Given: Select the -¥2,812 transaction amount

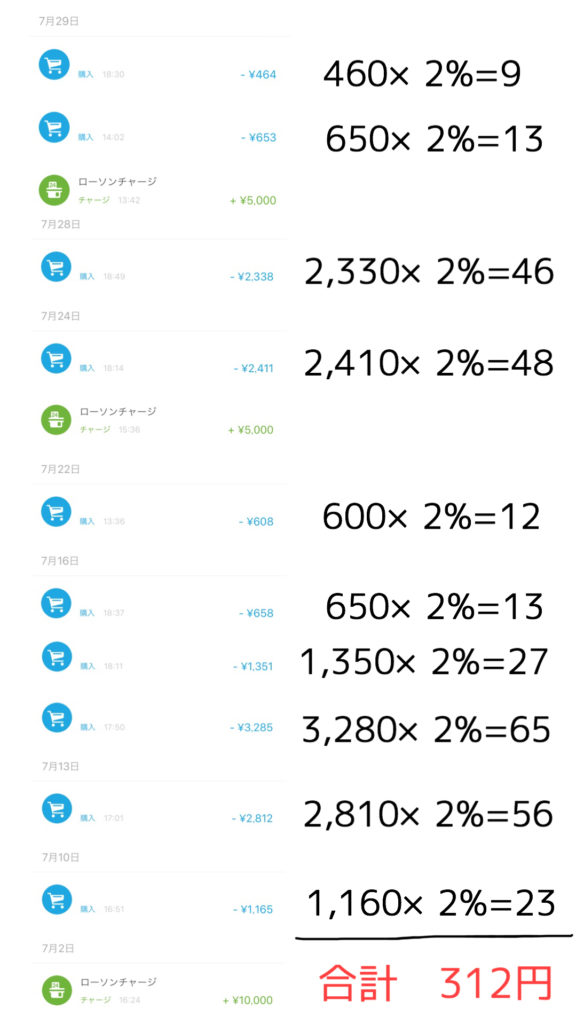Looking at the screenshot, I should click(x=253, y=818).
